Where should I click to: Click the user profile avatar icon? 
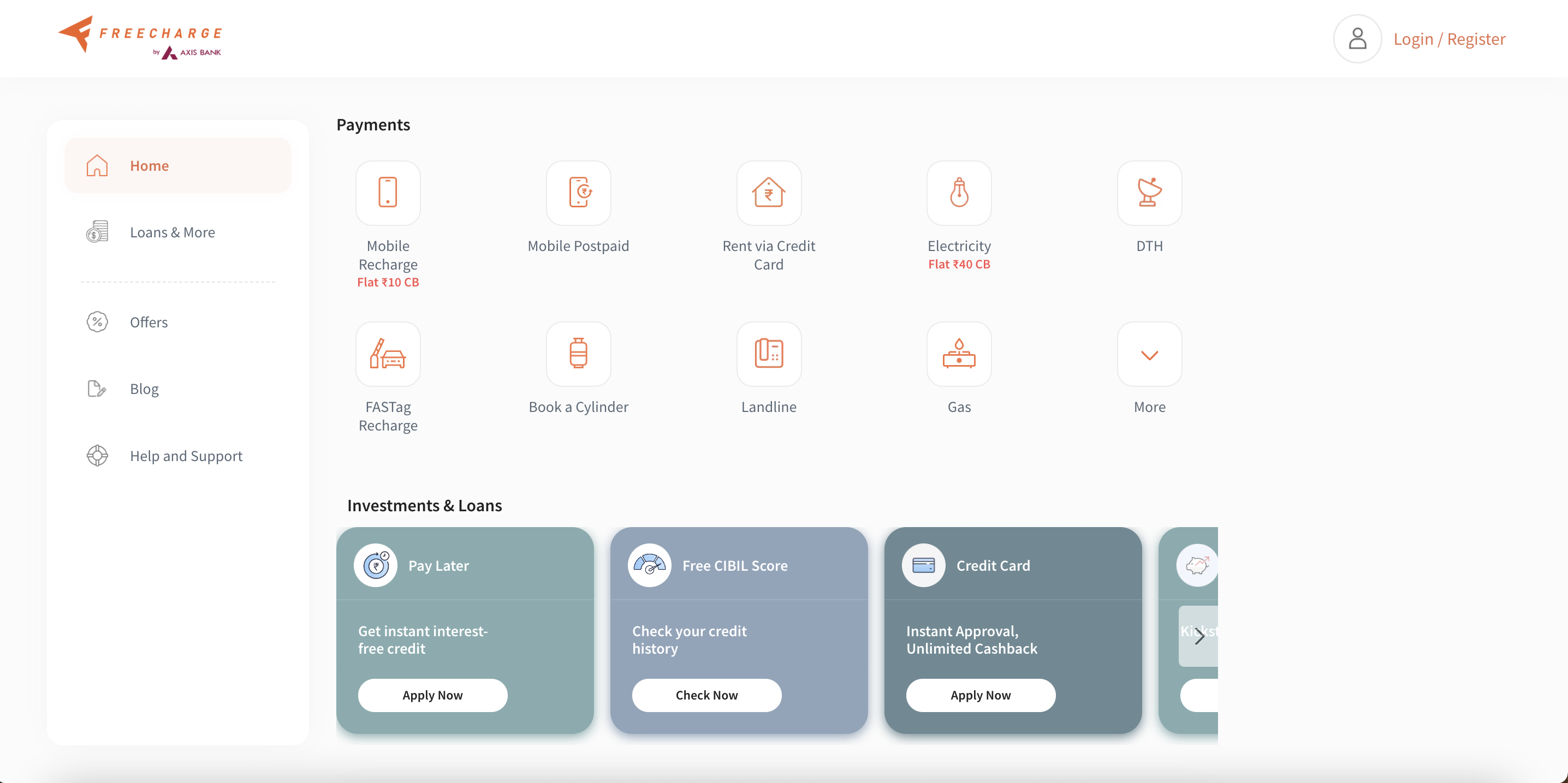click(1357, 39)
